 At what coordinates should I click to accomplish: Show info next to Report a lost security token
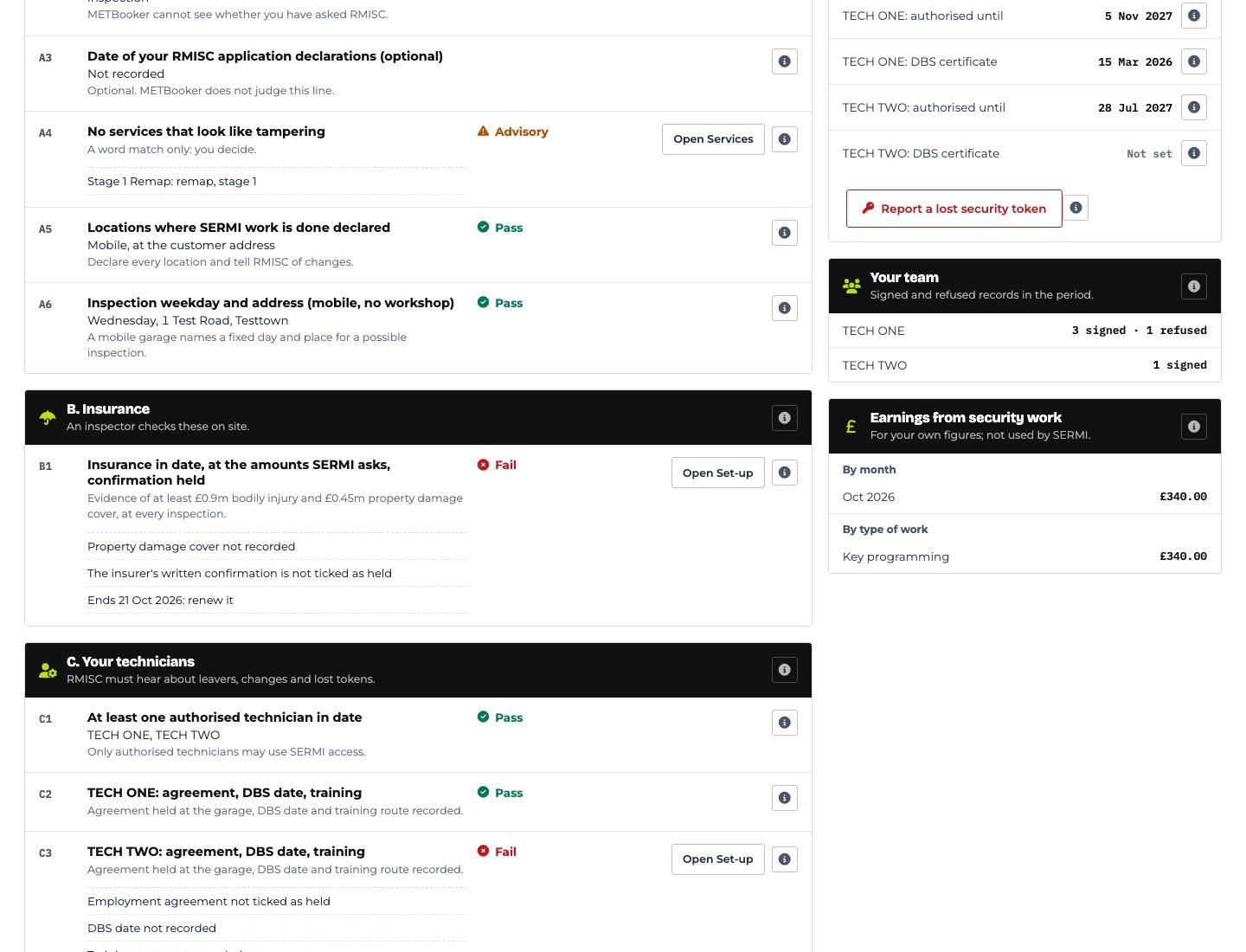(x=1076, y=208)
